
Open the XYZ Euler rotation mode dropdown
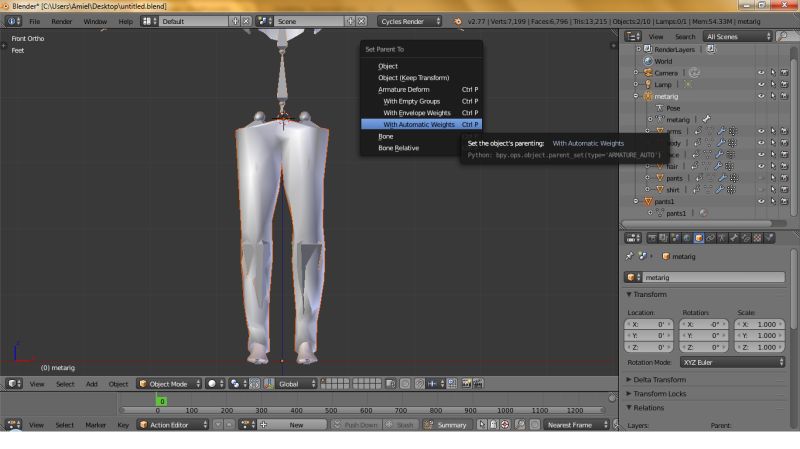click(x=732, y=362)
